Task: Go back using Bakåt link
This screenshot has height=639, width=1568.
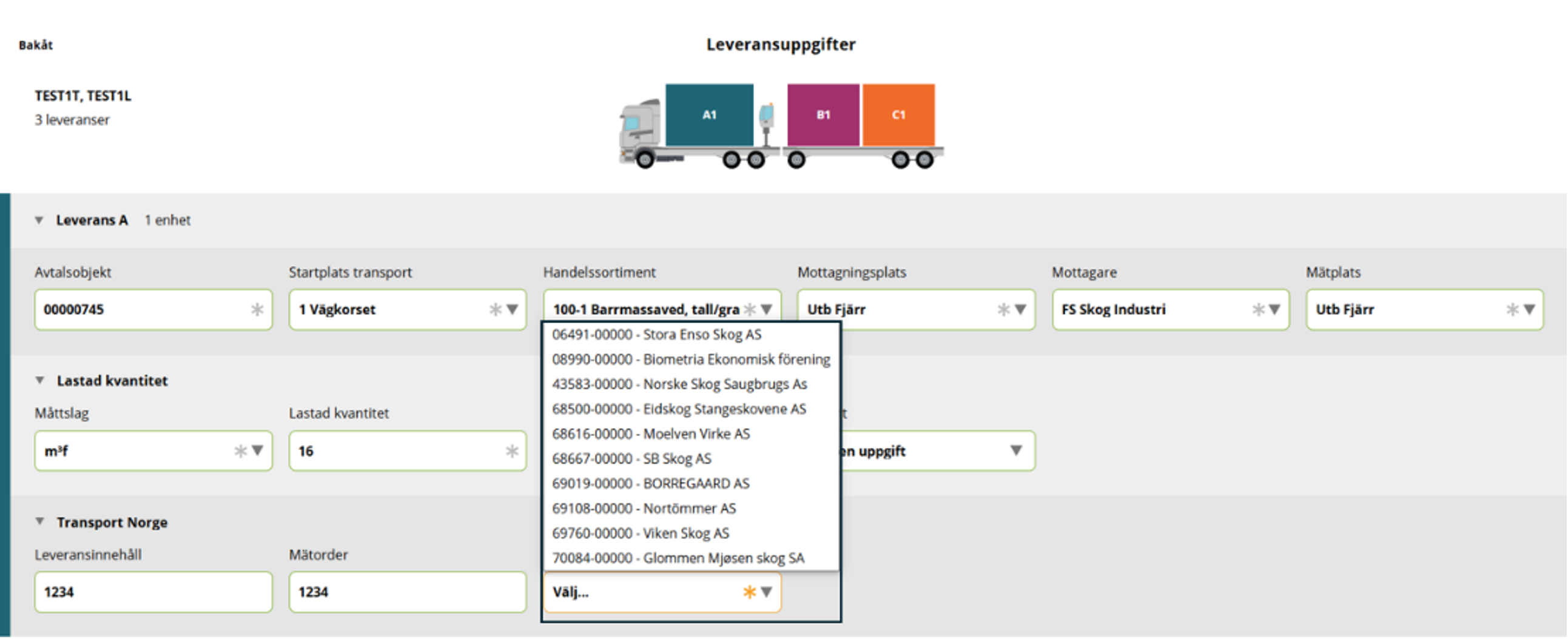Action: click(x=35, y=45)
